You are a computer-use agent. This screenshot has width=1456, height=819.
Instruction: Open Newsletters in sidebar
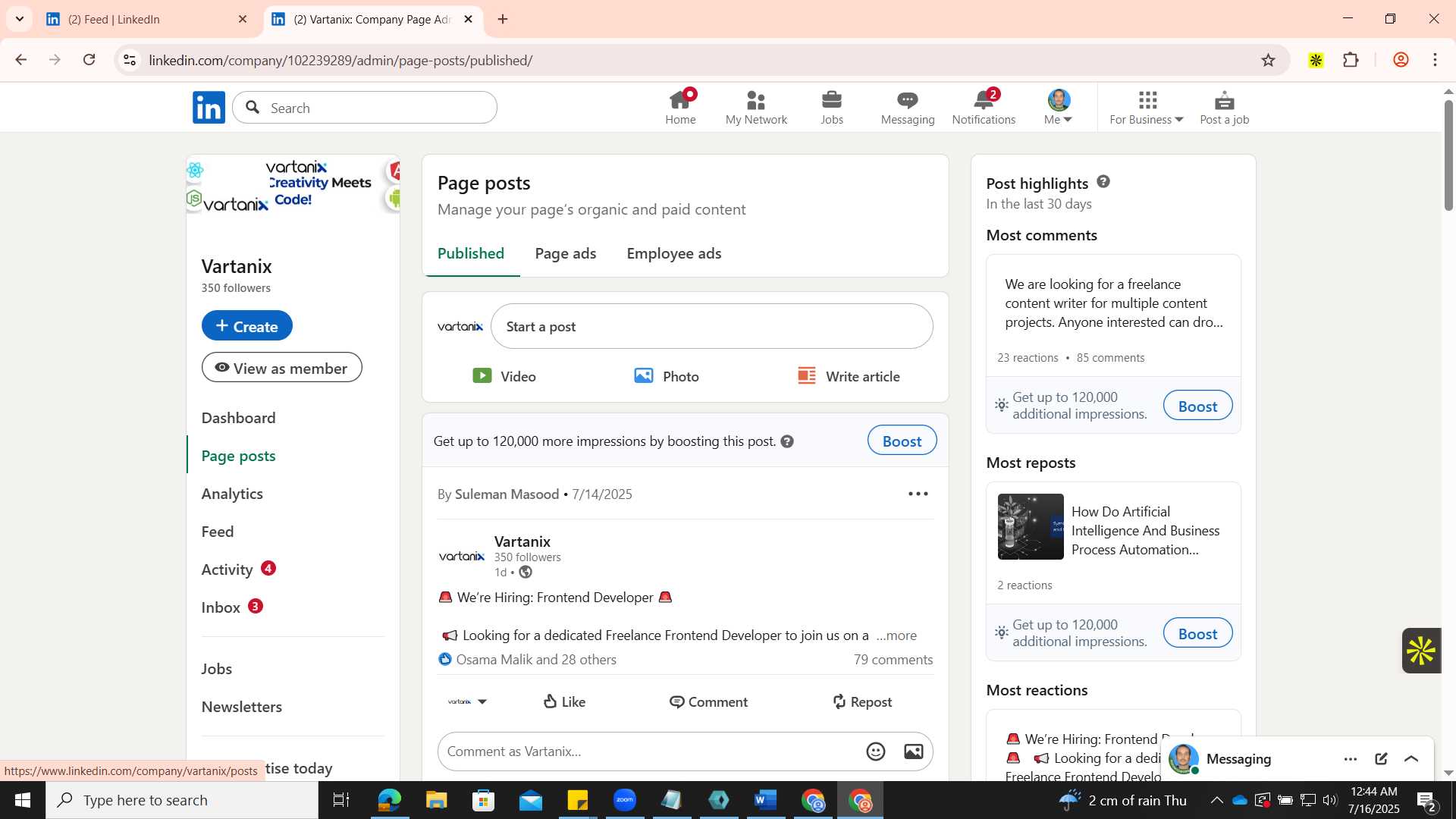coord(241,707)
